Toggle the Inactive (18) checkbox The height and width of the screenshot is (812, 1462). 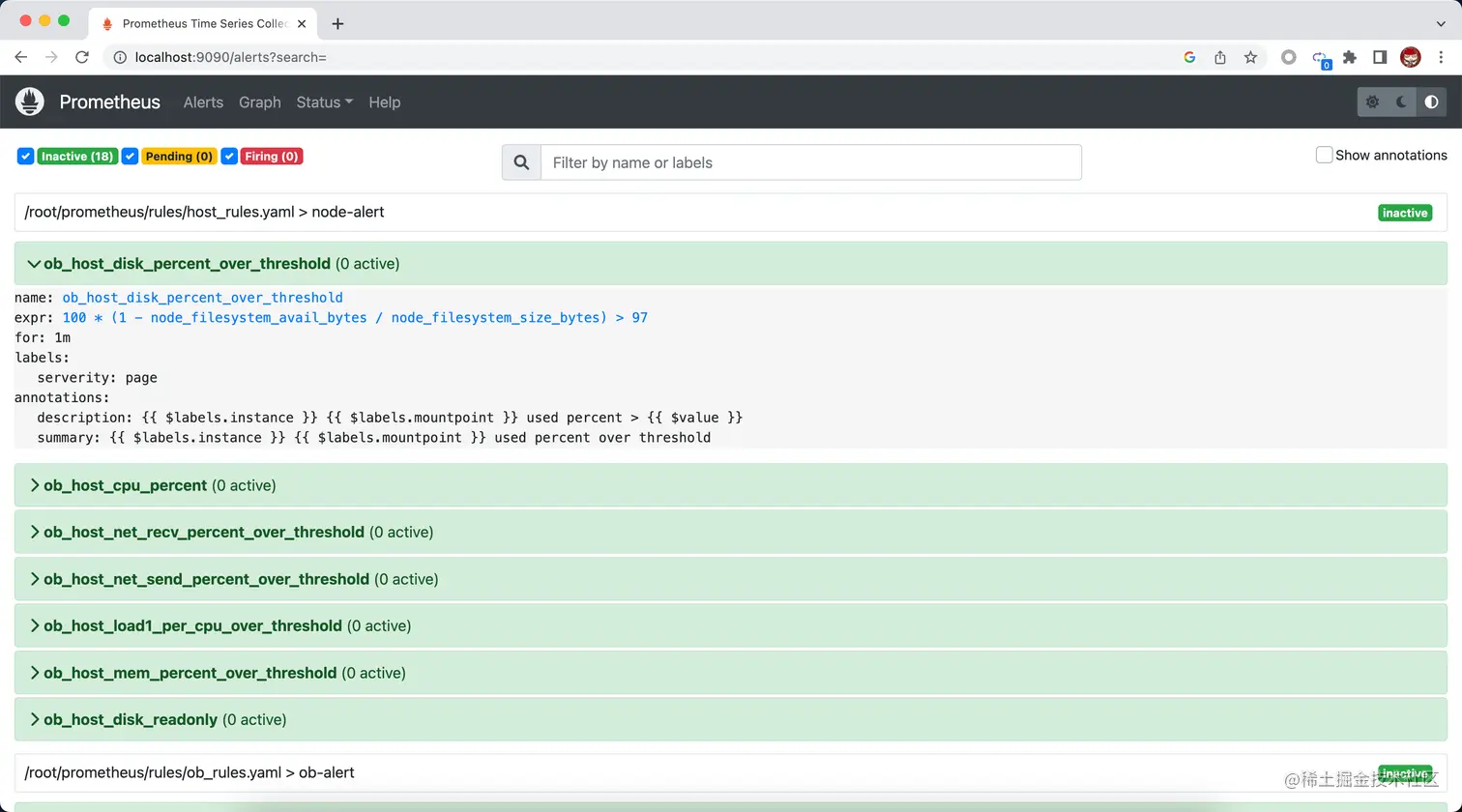(x=26, y=156)
